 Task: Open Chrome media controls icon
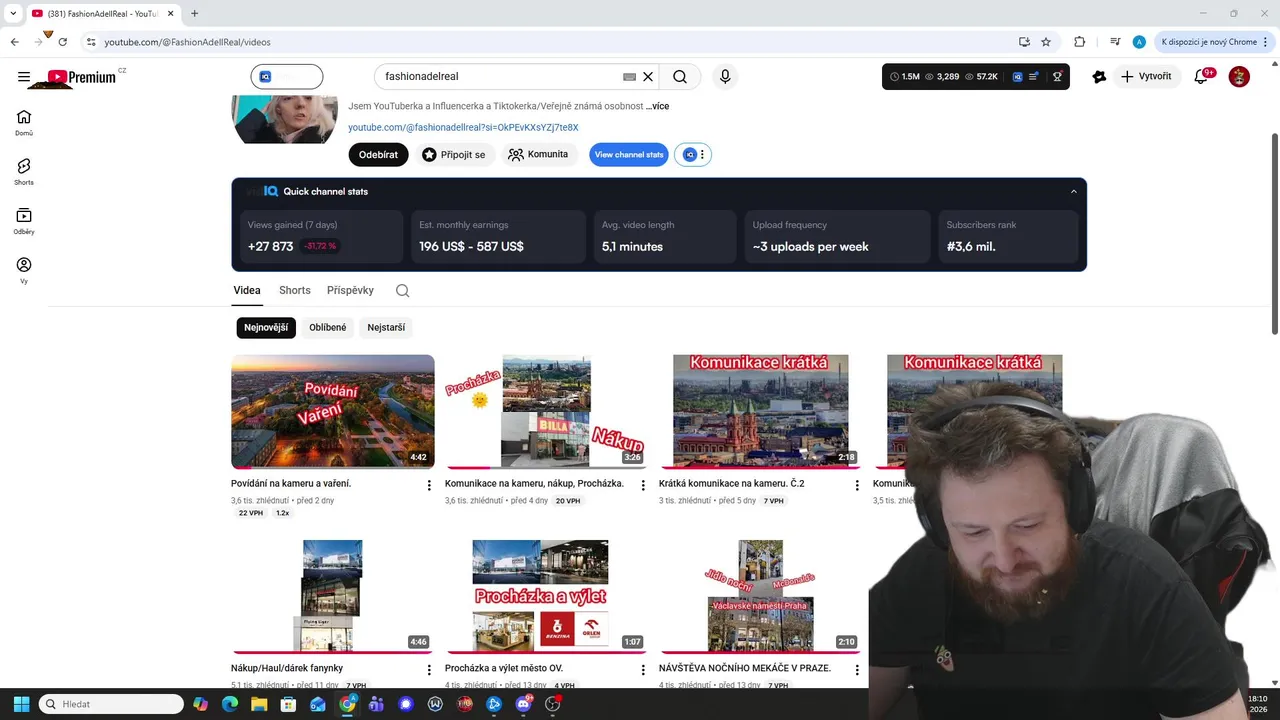(1115, 42)
